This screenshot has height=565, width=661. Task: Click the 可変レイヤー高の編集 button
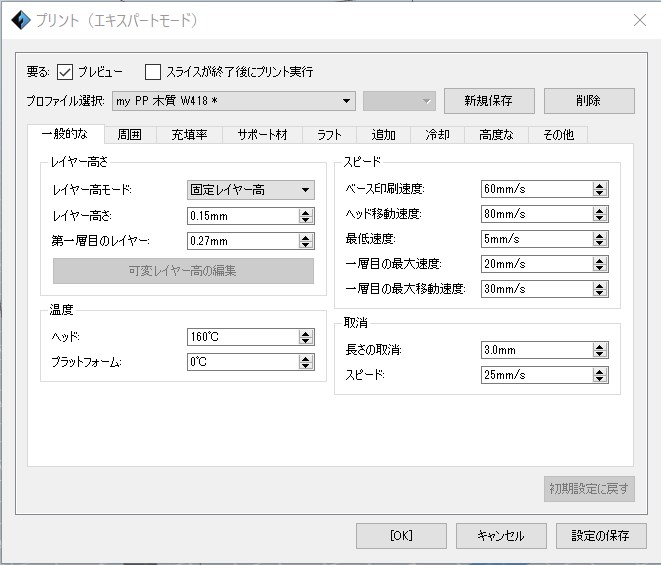[183, 271]
